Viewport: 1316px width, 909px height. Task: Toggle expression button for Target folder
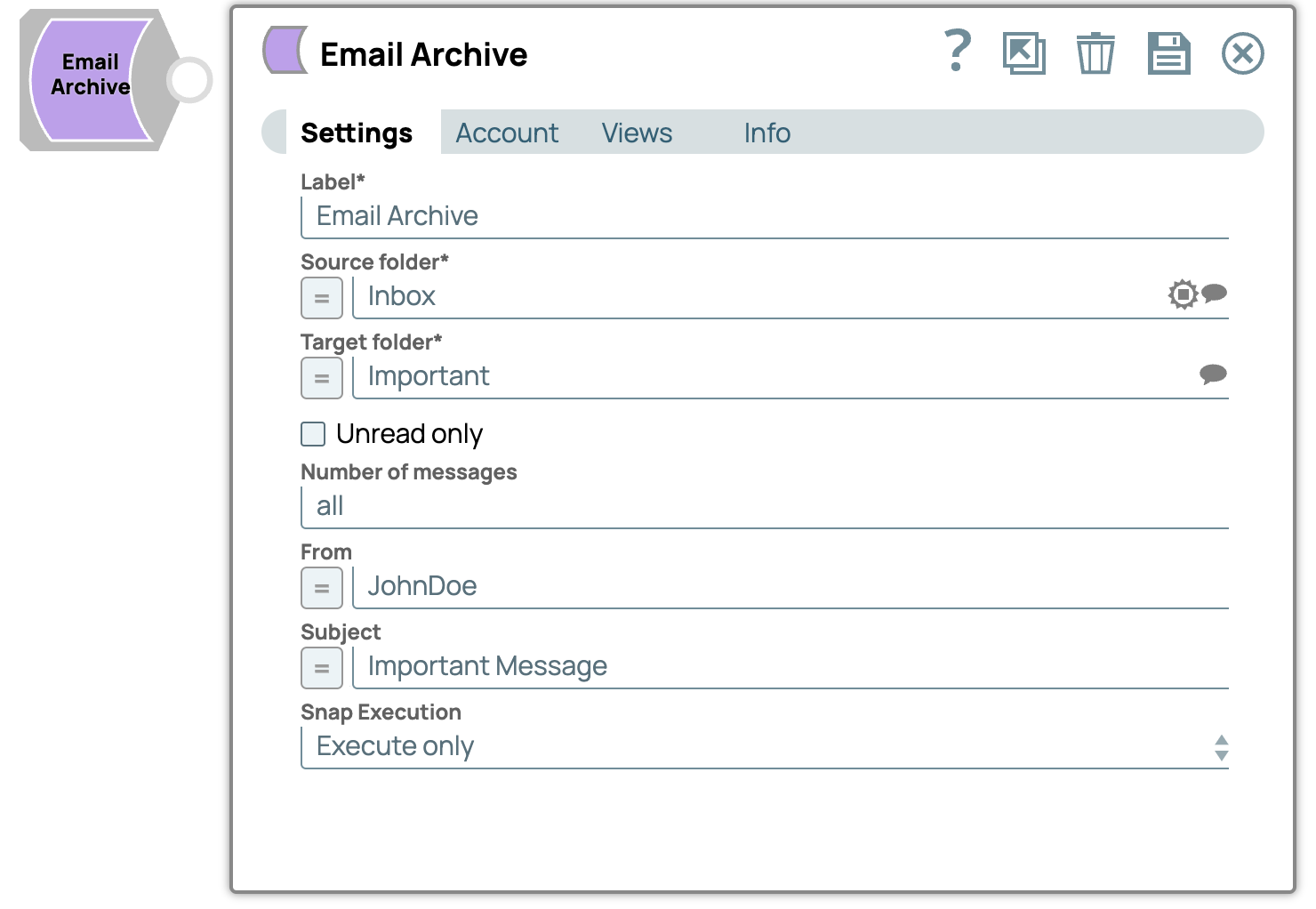(322, 378)
